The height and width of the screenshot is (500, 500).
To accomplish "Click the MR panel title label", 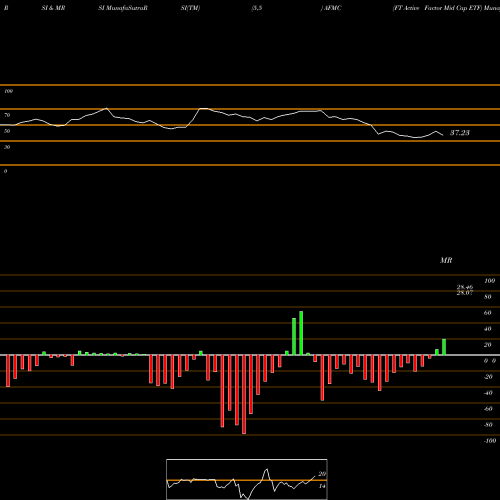I will tap(446, 260).
